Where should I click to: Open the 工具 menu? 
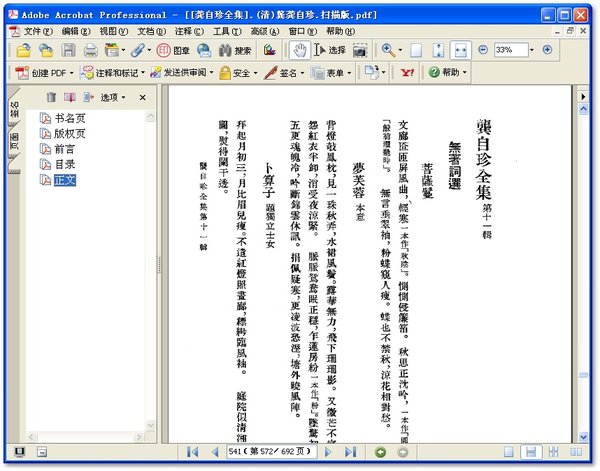point(227,31)
